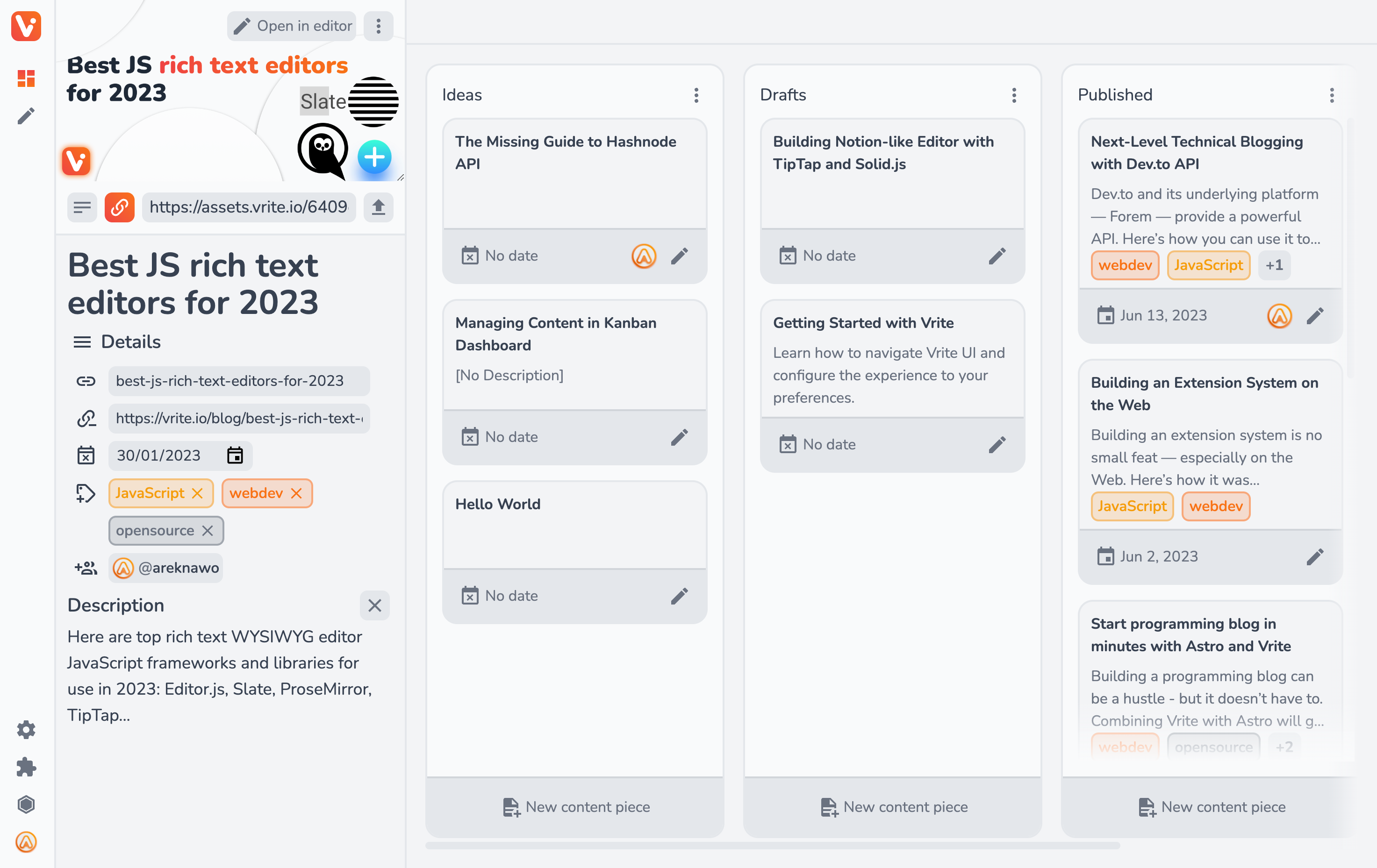Click Open in editor button
The height and width of the screenshot is (868, 1377).
click(295, 25)
